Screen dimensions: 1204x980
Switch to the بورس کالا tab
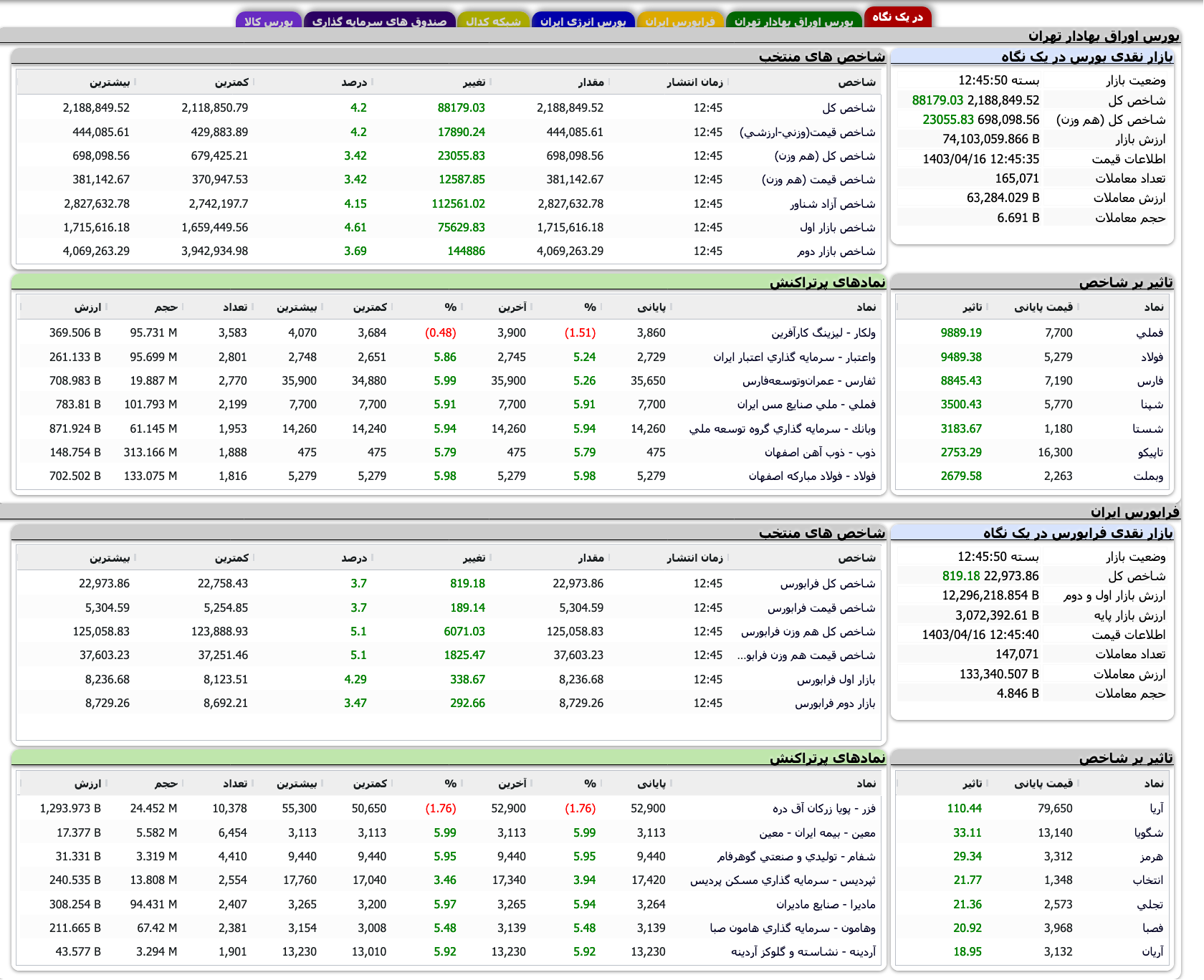[269, 21]
